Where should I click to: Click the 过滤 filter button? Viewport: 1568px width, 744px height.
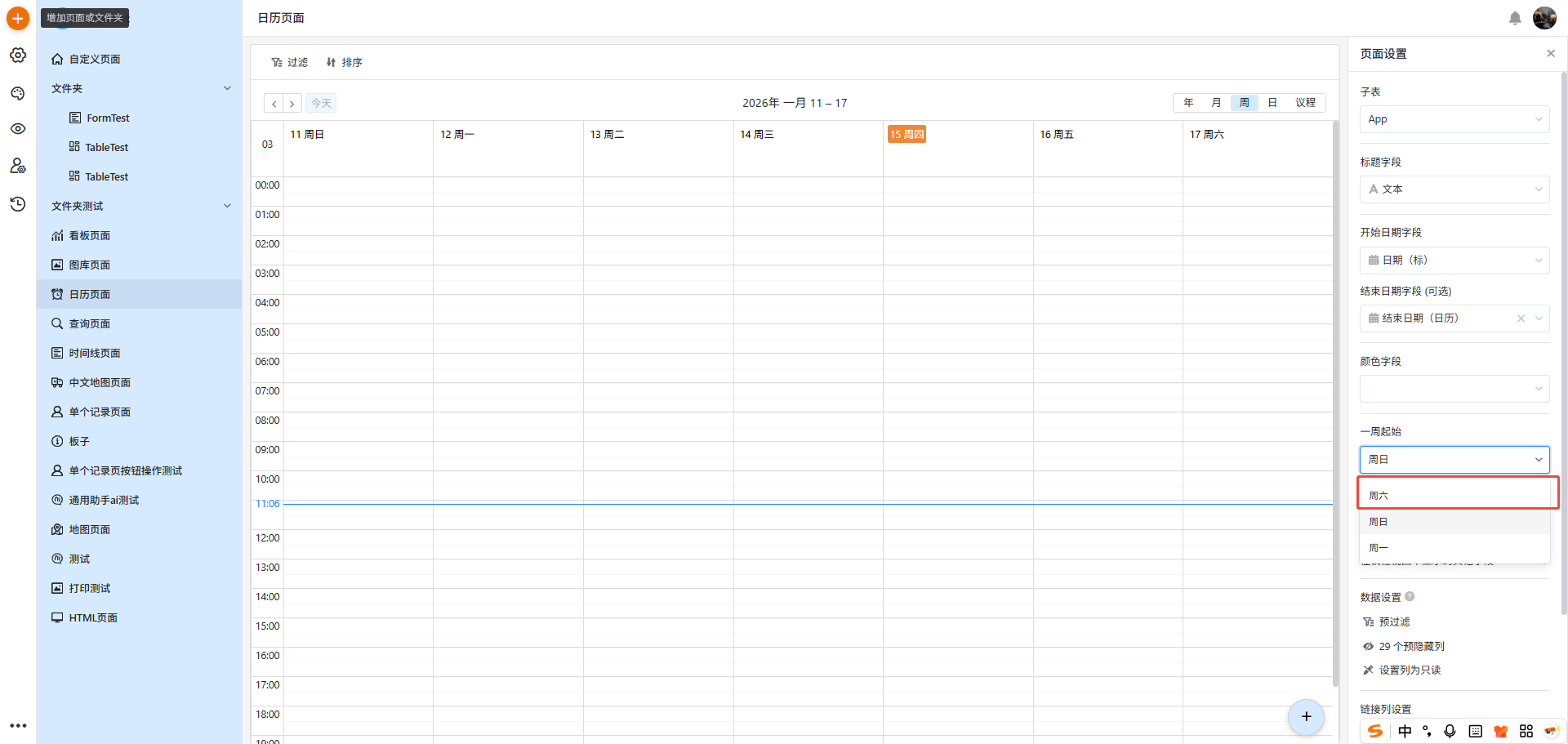pyautogui.click(x=290, y=62)
